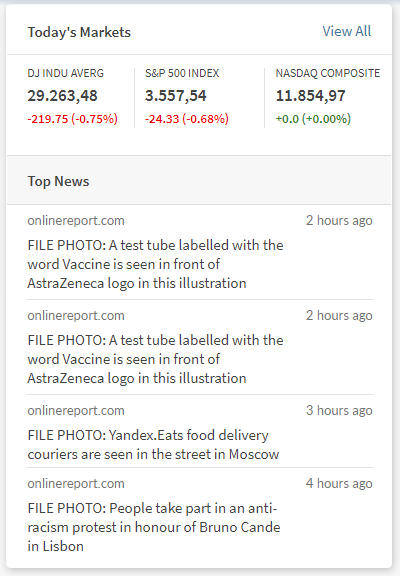The image size is (400, 576).
Task: Click the Top News section header
Action: point(58,181)
